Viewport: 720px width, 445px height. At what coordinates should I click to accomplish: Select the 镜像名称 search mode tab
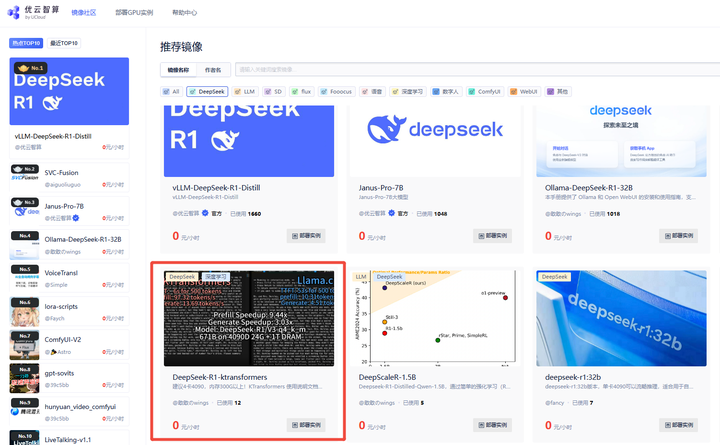click(178, 70)
